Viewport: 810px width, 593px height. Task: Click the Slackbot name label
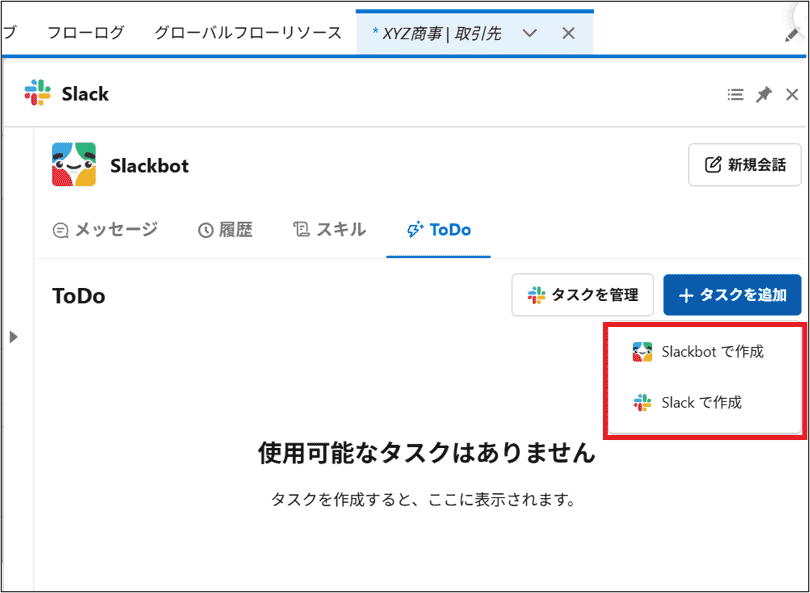click(149, 166)
